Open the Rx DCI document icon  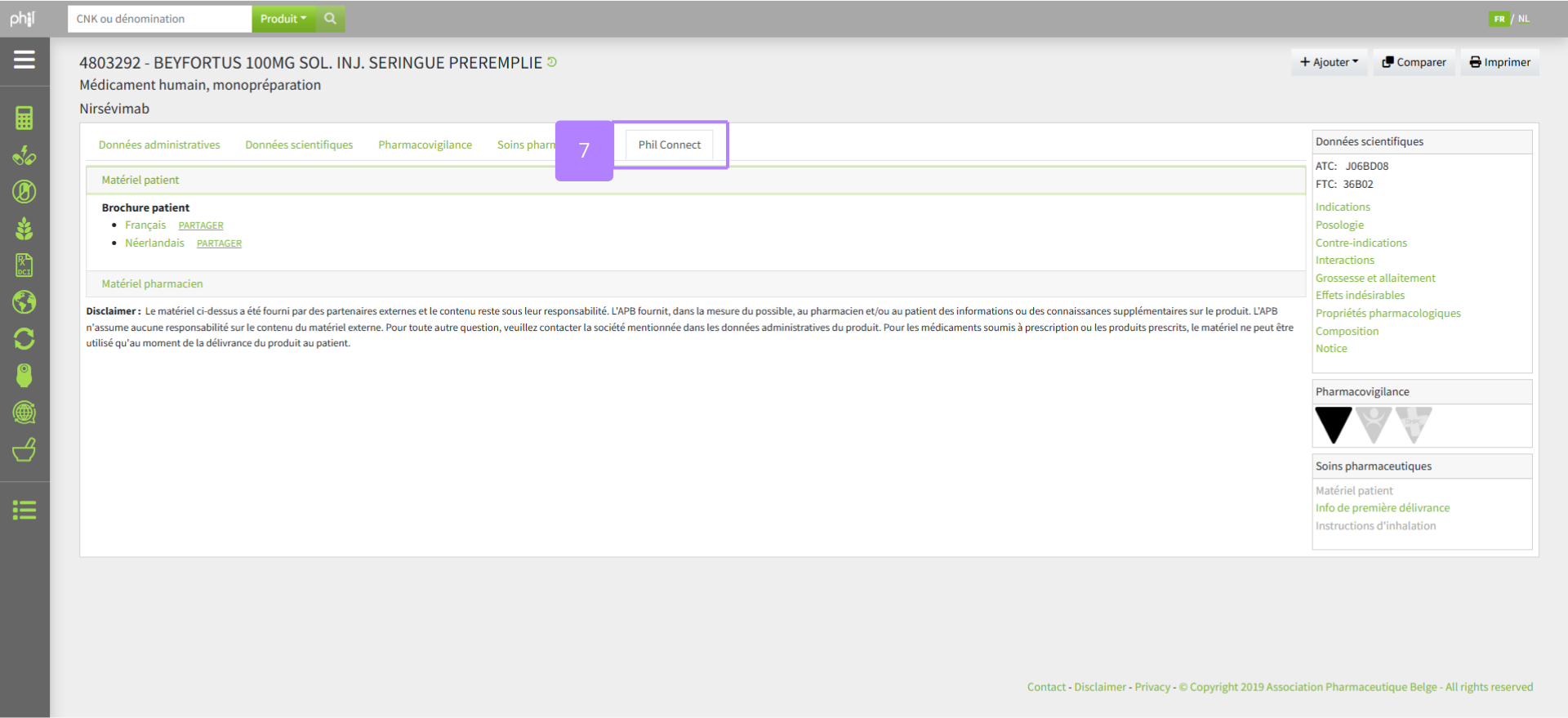click(x=24, y=265)
